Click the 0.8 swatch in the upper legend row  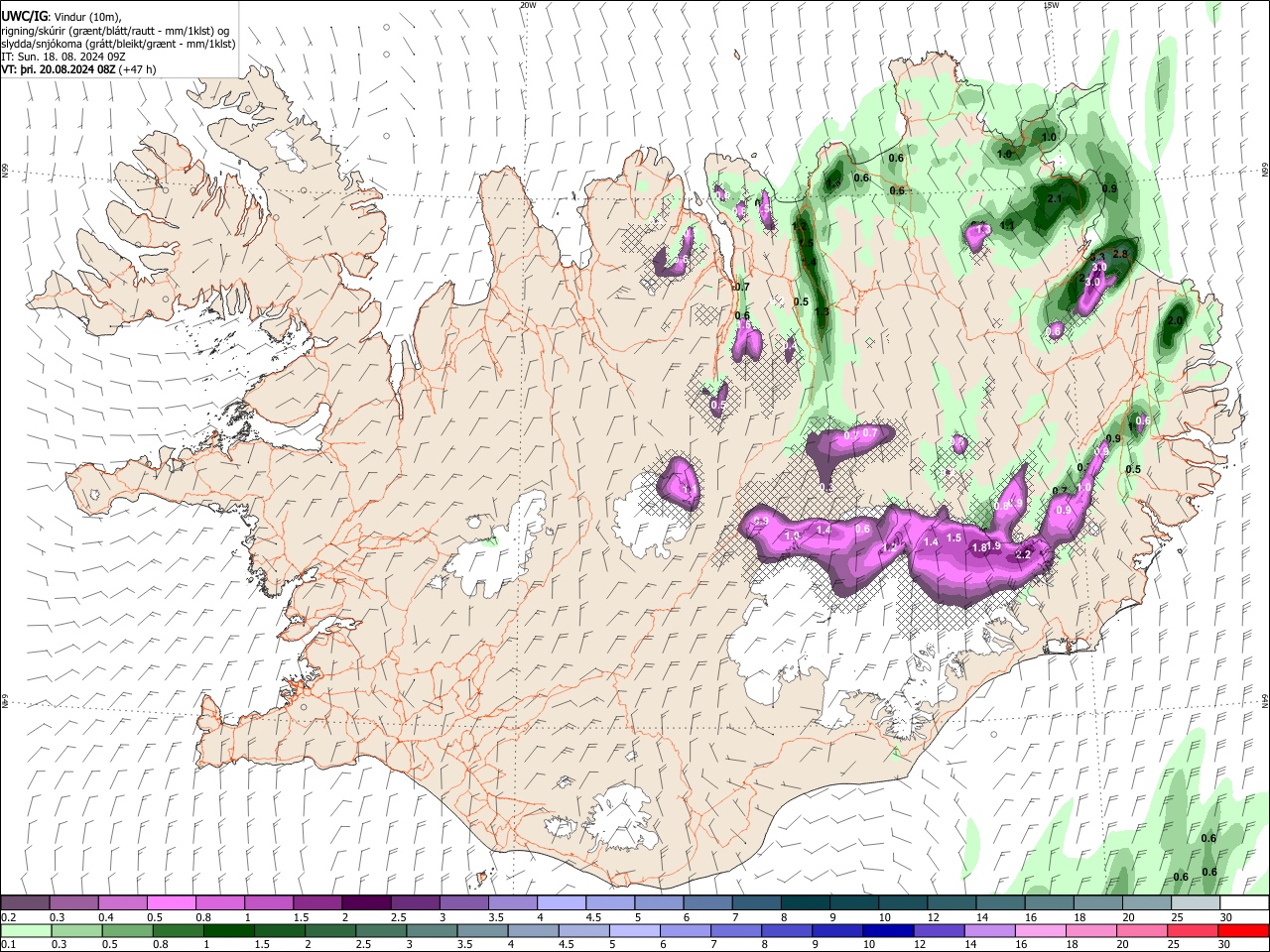pyautogui.click(x=219, y=902)
